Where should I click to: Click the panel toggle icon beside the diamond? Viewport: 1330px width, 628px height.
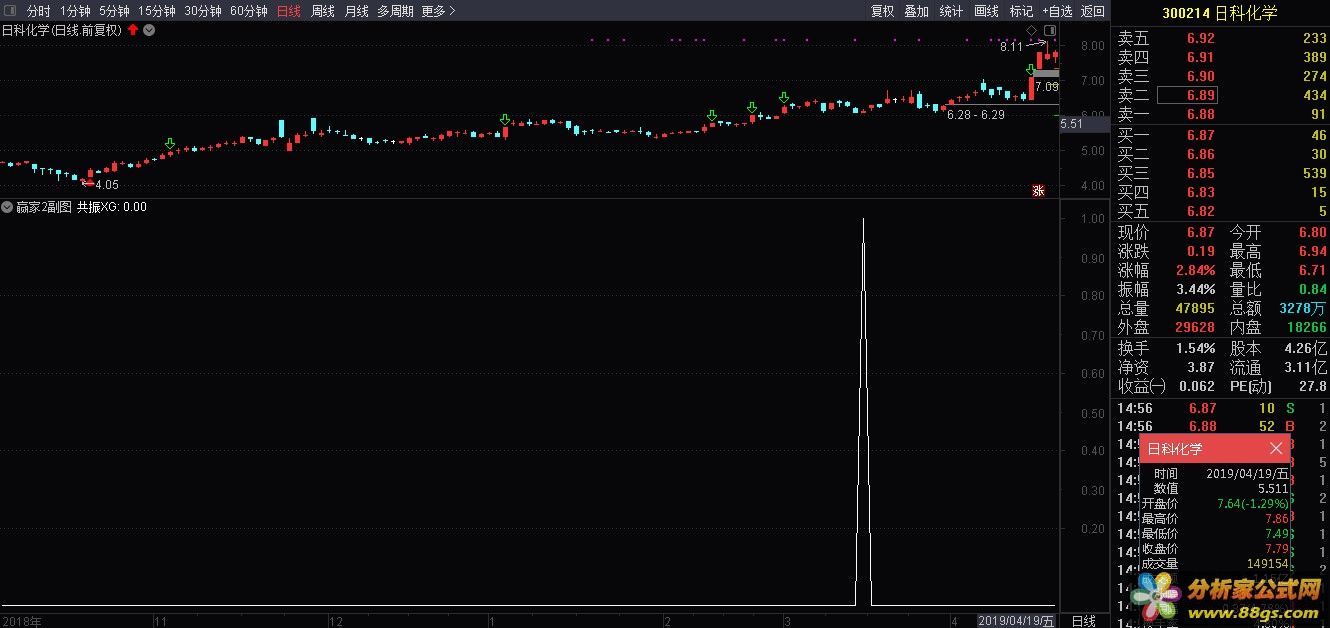(x=1050, y=31)
